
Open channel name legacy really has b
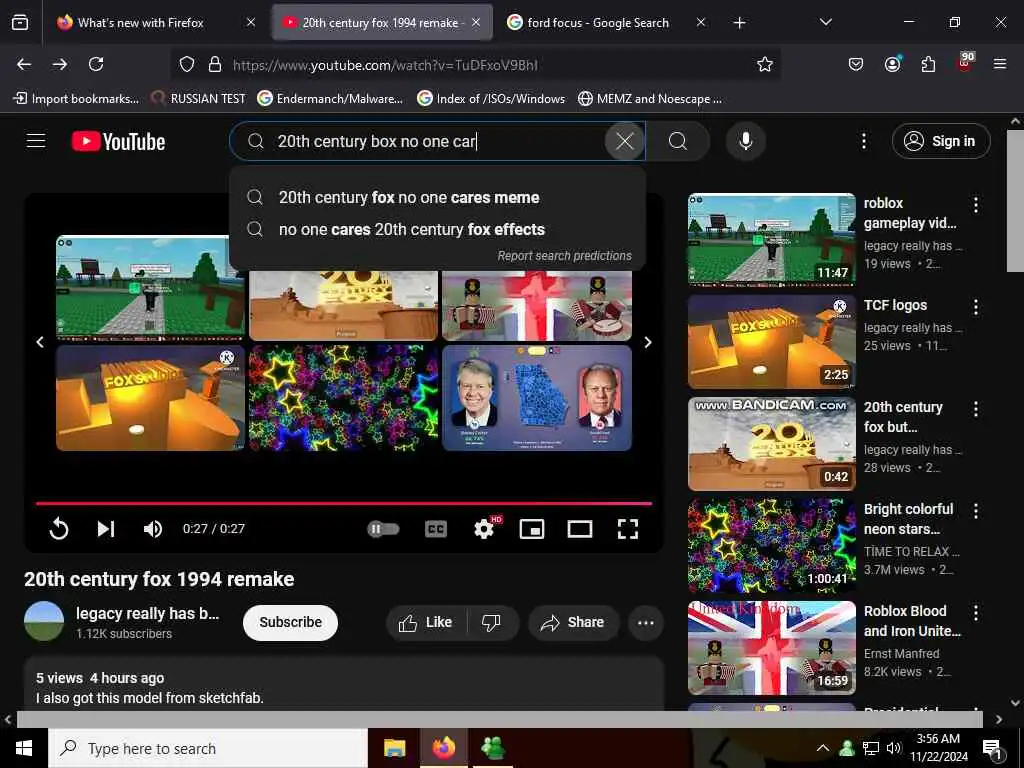[x=148, y=613]
